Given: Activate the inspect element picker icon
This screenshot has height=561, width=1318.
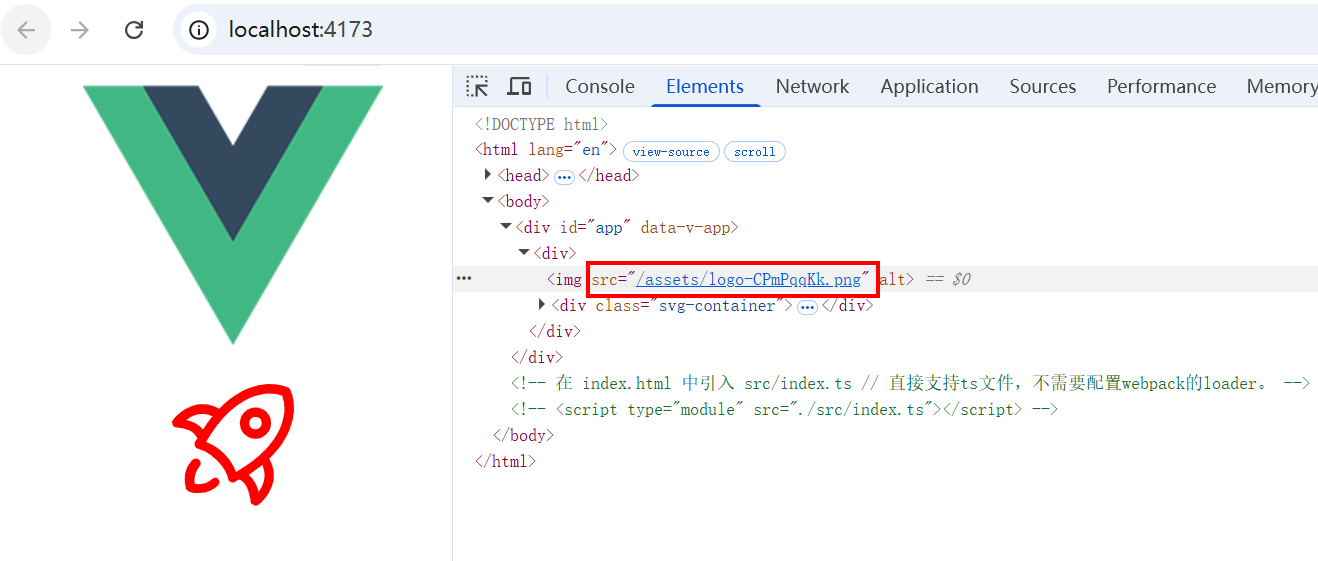Looking at the screenshot, I should click(x=477, y=86).
